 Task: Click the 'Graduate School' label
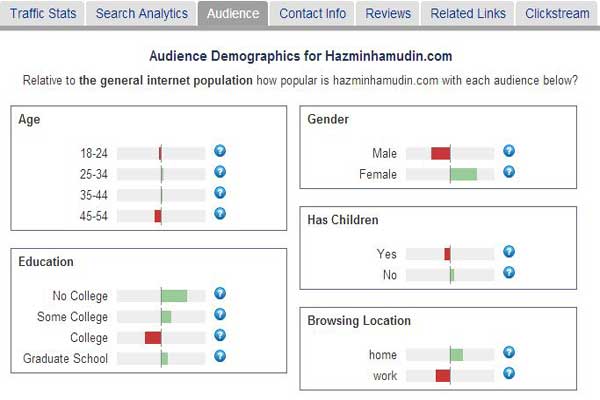(65, 359)
